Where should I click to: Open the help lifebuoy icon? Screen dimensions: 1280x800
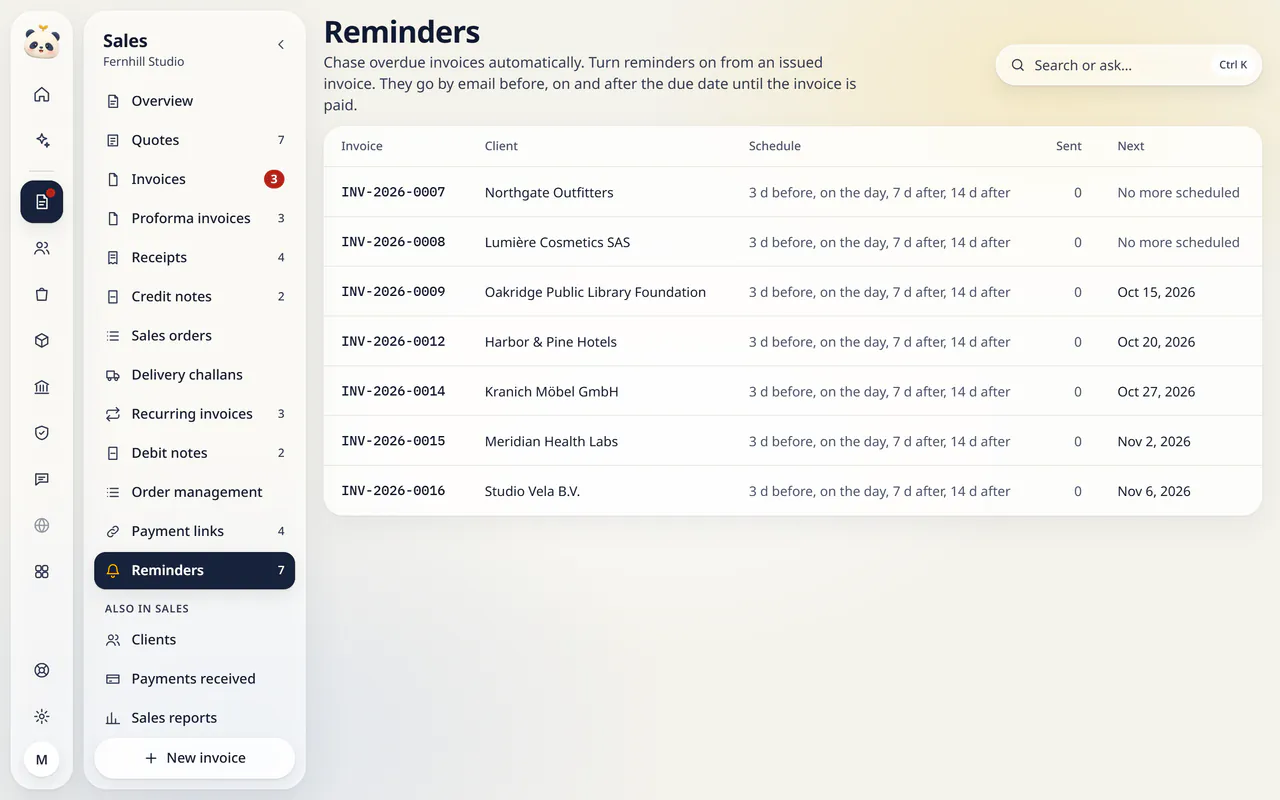(x=42, y=671)
